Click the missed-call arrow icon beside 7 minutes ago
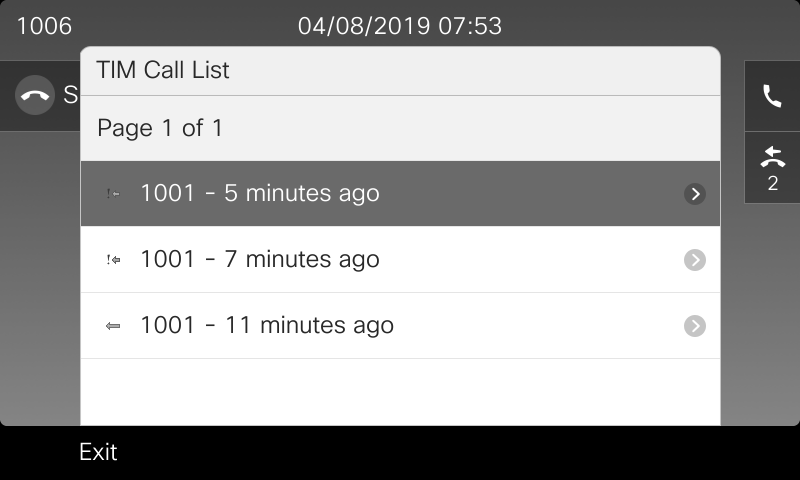Image resolution: width=800 pixels, height=480 pixels. coord(113,260)
